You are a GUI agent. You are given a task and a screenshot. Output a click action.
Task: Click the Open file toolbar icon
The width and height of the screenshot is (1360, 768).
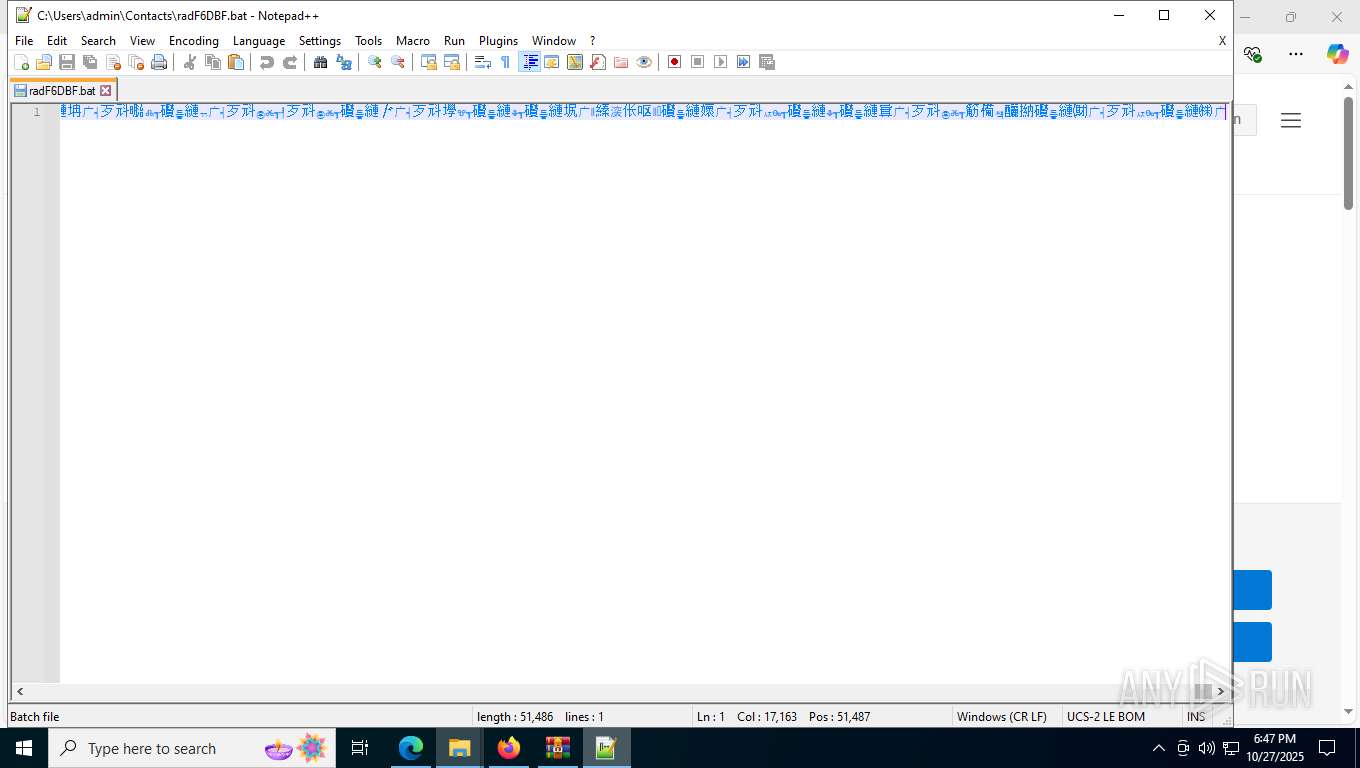click(x=44, y=62)
